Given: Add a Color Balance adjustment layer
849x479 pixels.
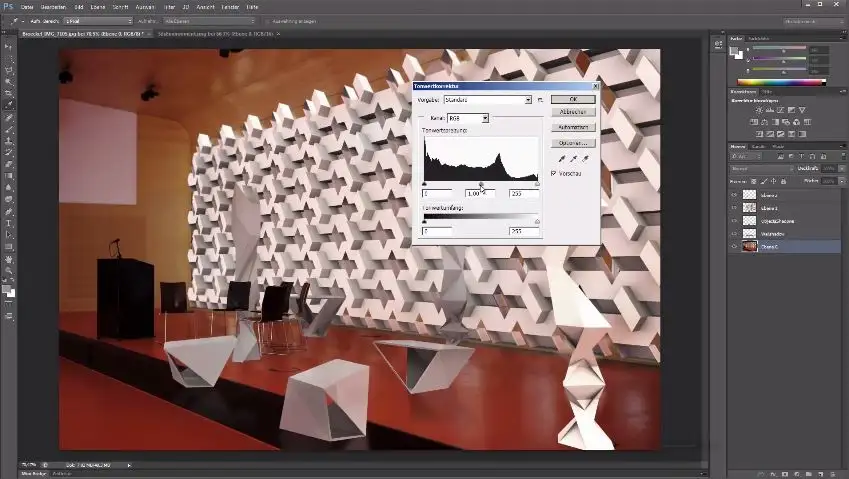Looking at the screenshot, I should pyautogui.click(x=764, y=122).
